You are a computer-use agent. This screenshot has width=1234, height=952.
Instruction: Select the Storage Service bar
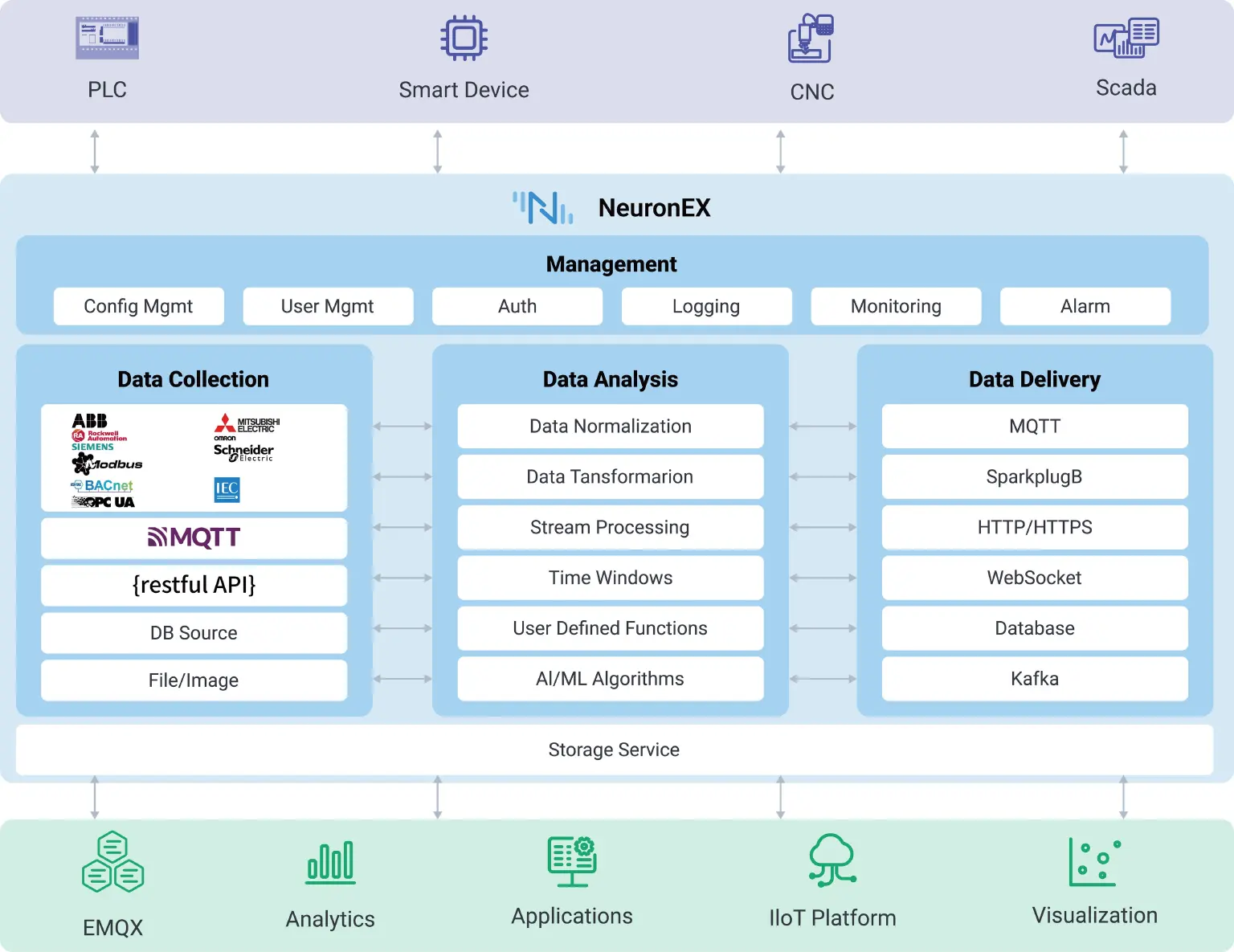[x=612, y=750]
